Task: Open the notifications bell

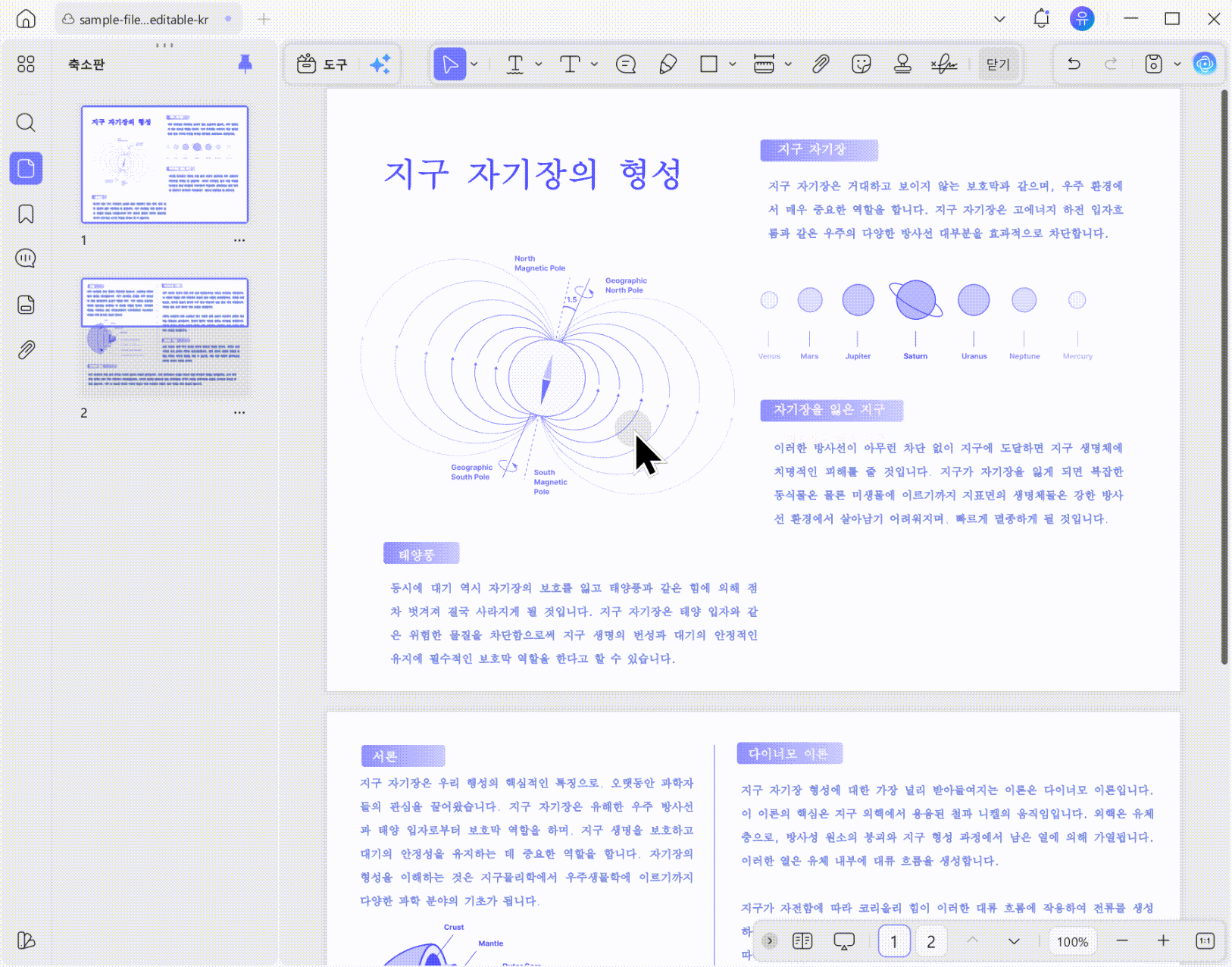Action: [x=1042, y=19]
